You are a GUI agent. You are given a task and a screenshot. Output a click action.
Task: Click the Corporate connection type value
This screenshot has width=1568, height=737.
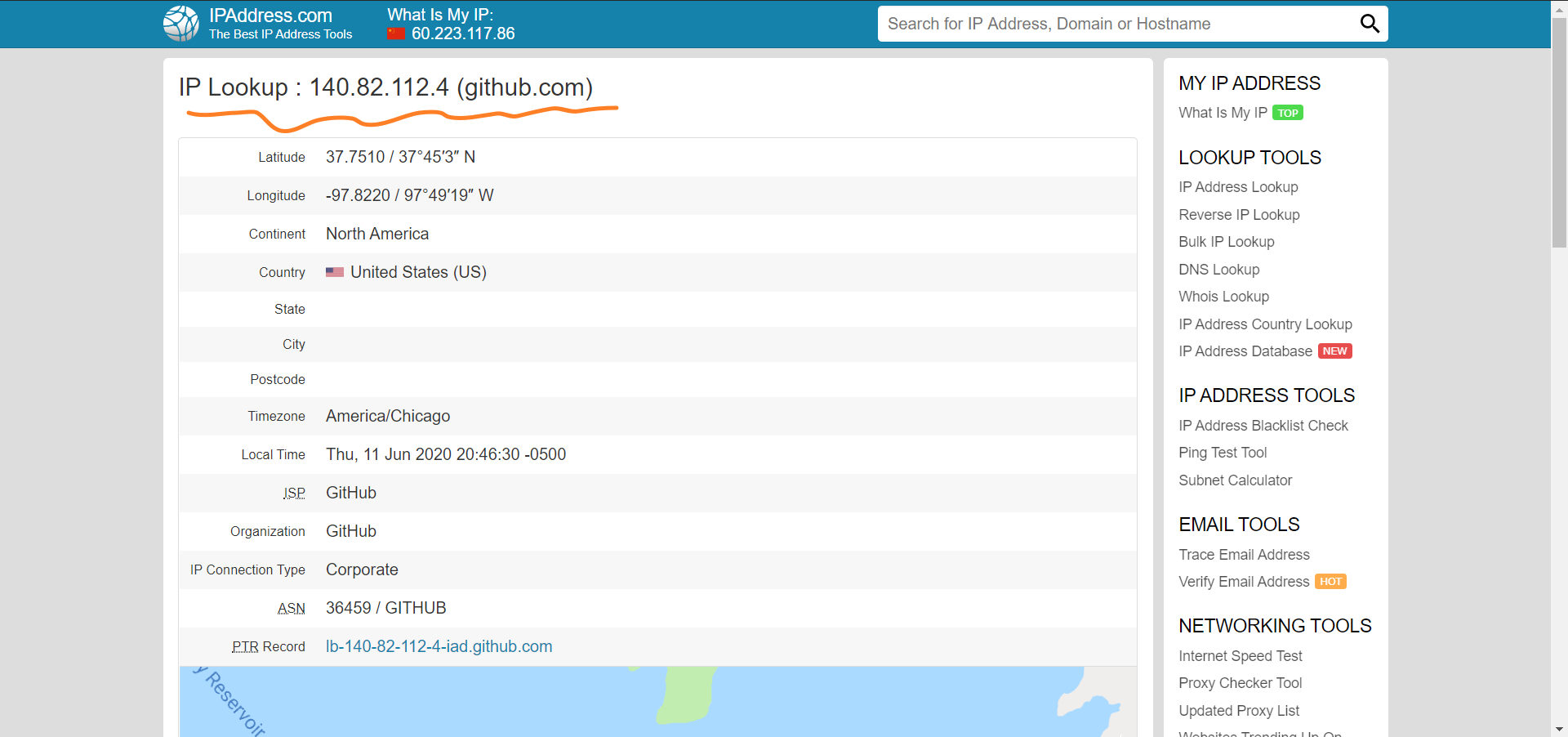point(362,569)
